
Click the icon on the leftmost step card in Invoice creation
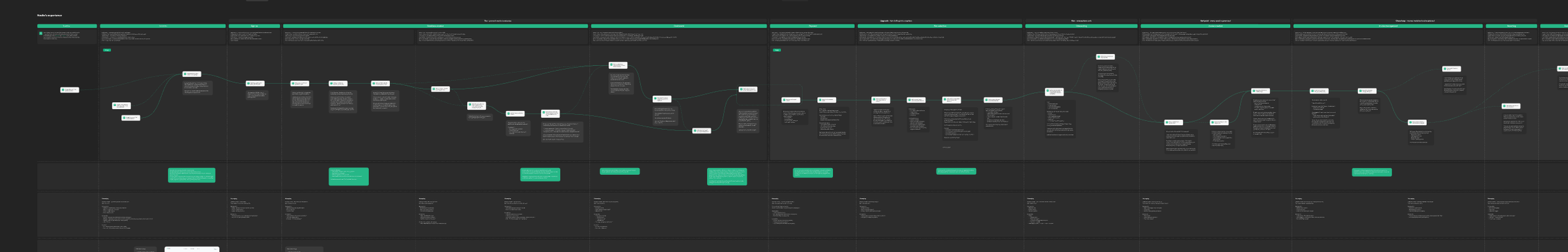tap(1168, 122)
